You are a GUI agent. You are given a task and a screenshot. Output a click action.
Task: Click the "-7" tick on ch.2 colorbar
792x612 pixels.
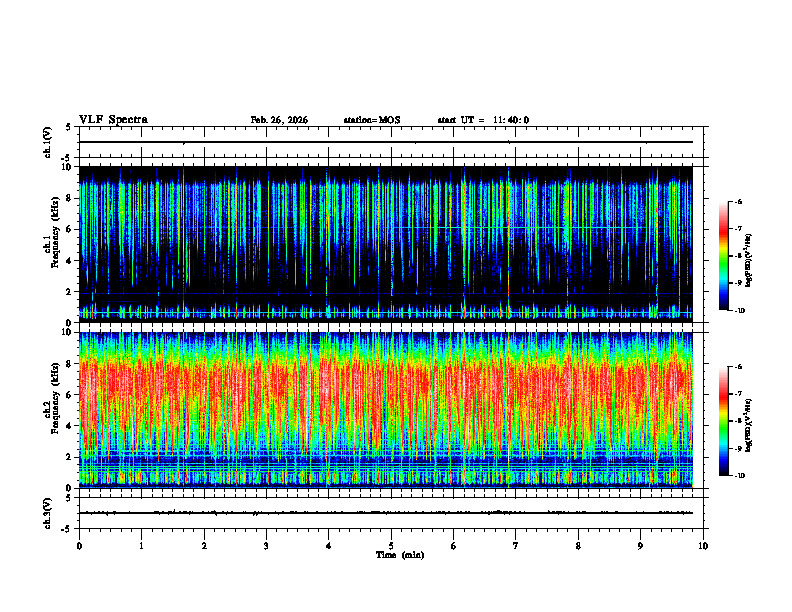[738, 394]
